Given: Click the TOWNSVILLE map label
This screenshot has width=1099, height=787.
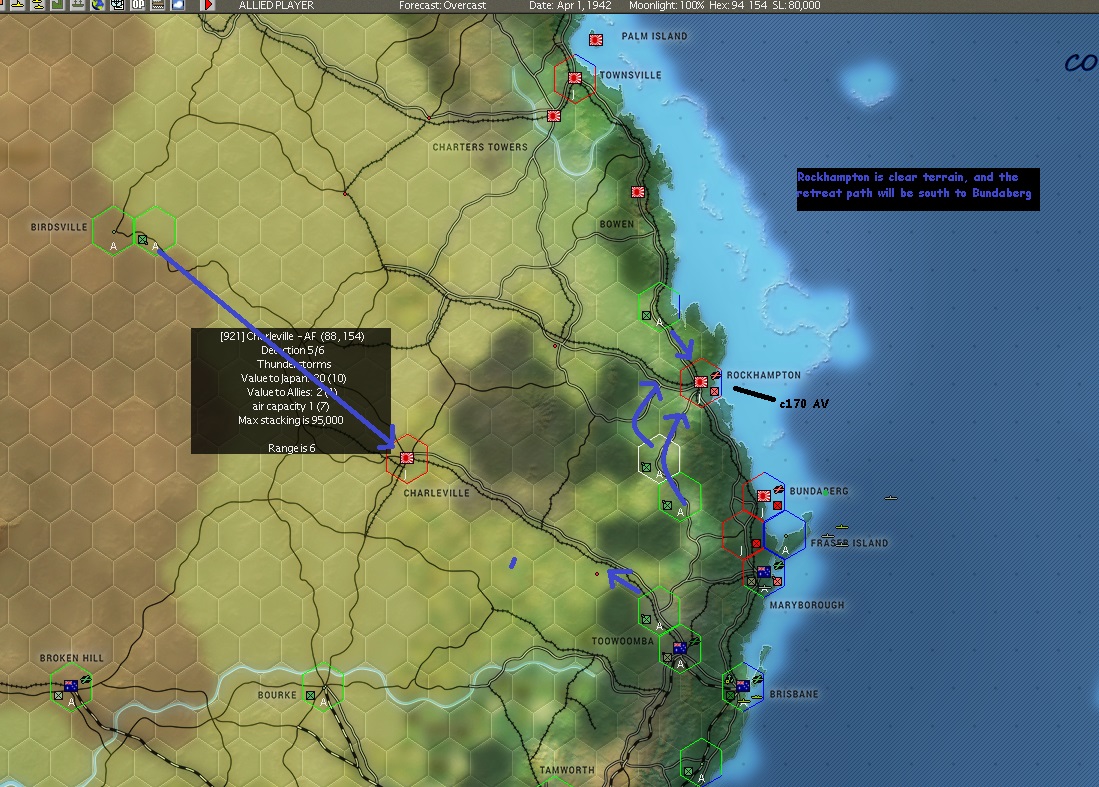Looking at the screenshot, I should point(630,75).
